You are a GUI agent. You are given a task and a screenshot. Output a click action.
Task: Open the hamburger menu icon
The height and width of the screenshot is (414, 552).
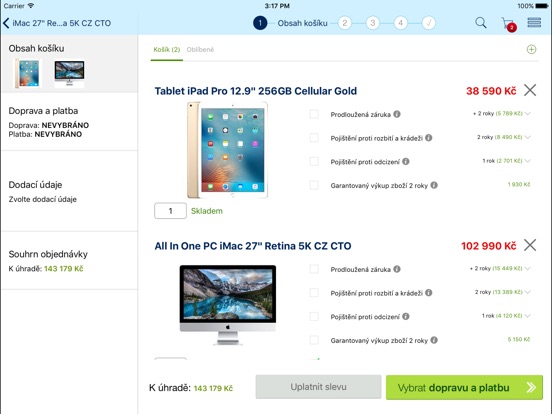point(534,23)
